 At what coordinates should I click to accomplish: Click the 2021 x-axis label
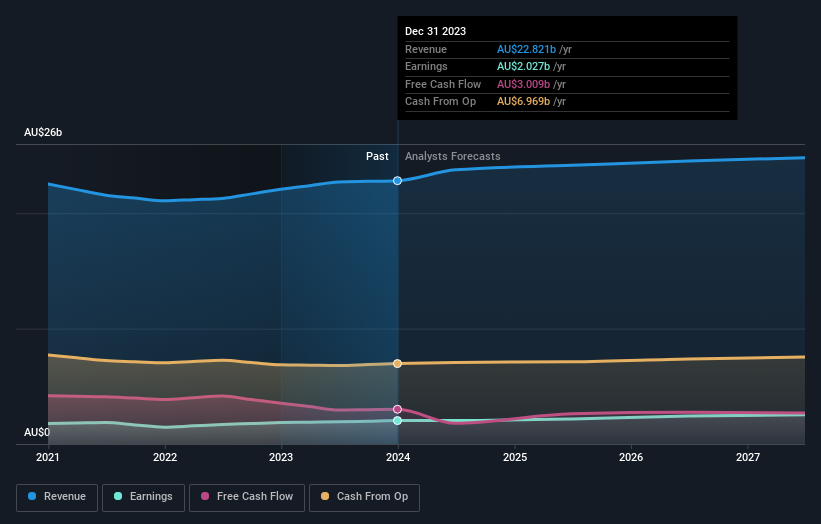coord(48,457)
